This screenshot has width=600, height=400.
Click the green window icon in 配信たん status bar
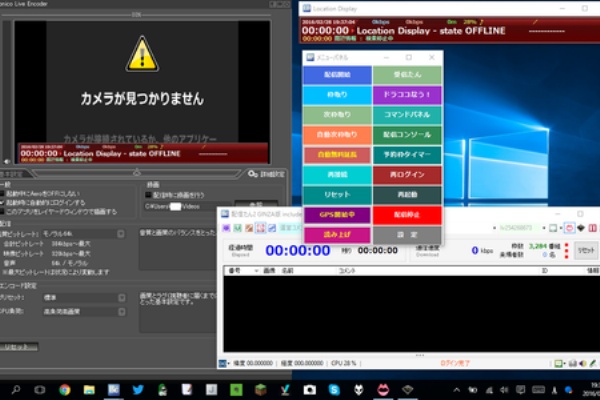tap(559, 363)
